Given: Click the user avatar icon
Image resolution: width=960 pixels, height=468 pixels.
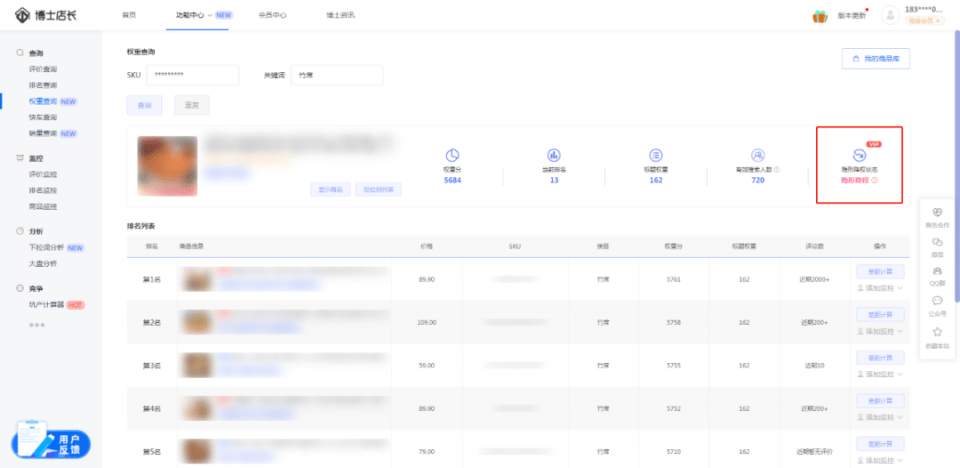Looking at the screenshot, I should point(890,15).
